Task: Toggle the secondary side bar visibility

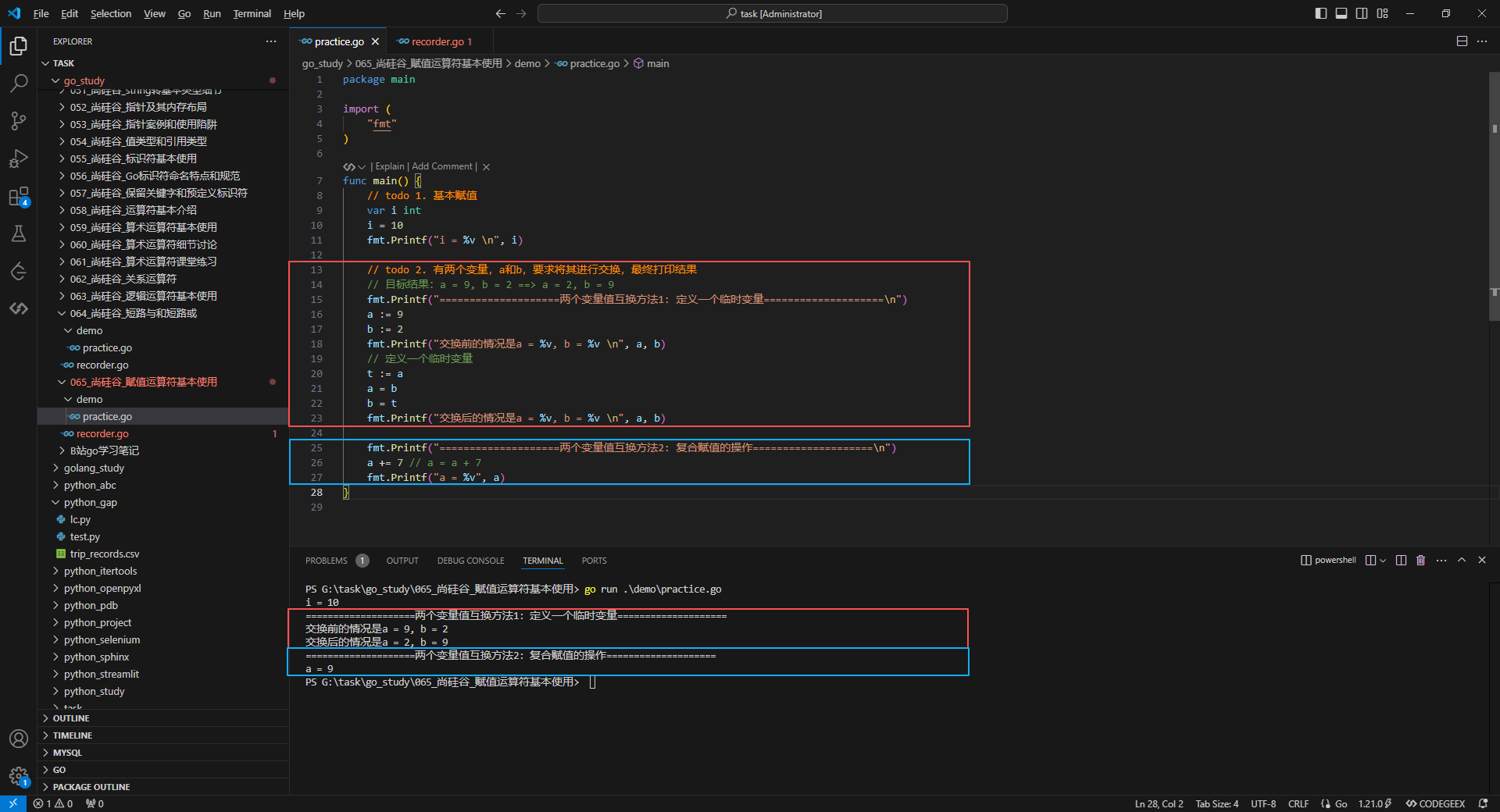Action: (1362, 13)
